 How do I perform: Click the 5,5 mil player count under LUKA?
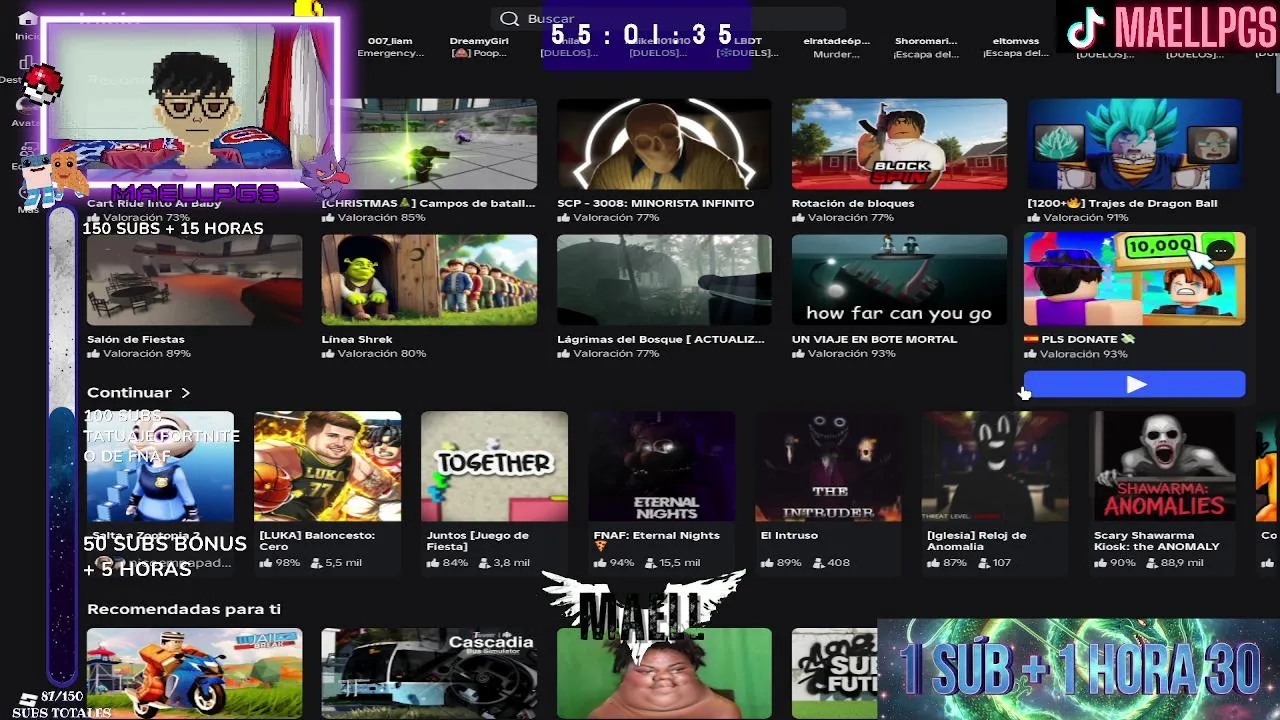[337, 563]
